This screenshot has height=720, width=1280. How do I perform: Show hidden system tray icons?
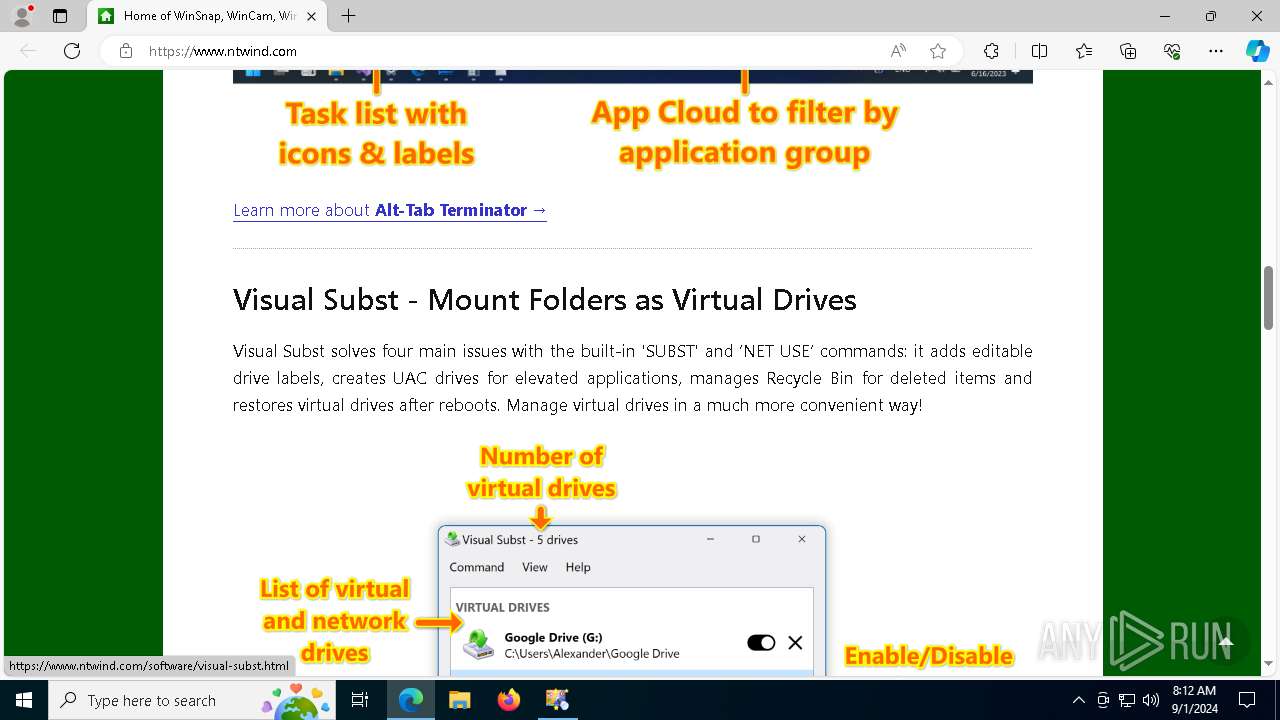click(x=1078, y=700)
